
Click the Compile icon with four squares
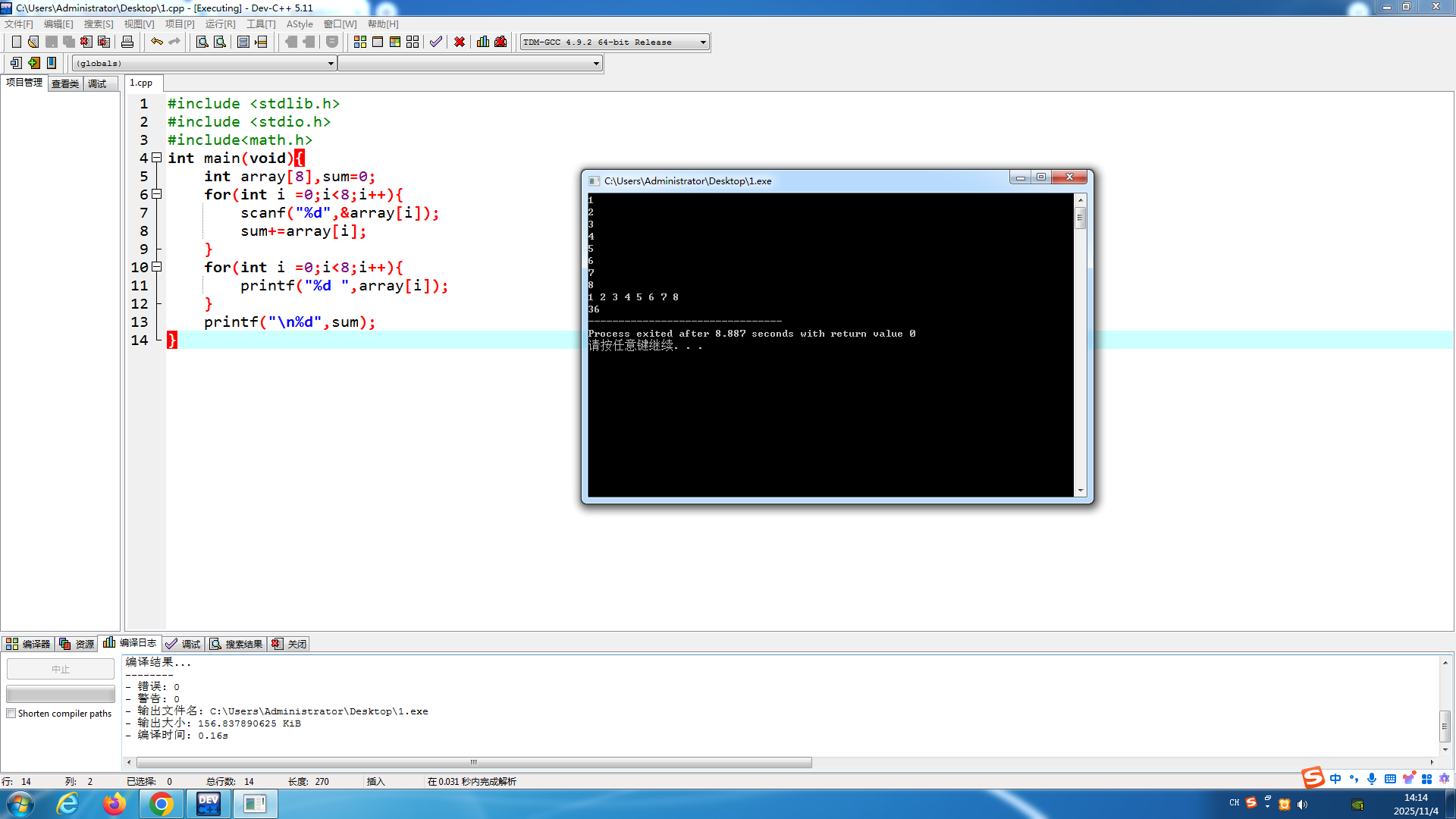pyautogui.click(x=360, y=42)
